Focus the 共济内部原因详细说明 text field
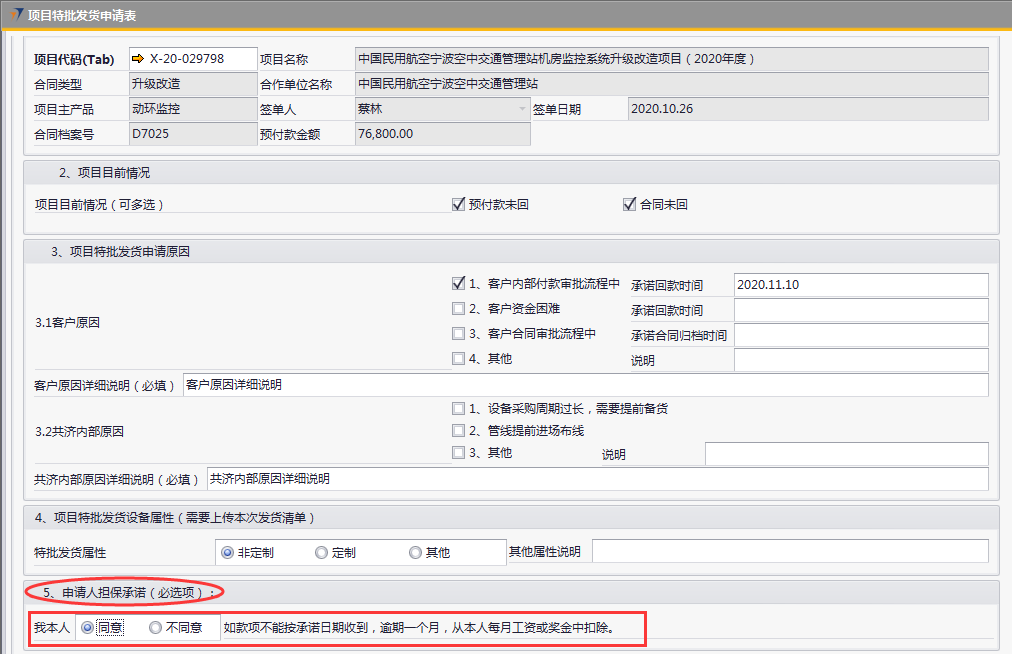 click(597, 480)
